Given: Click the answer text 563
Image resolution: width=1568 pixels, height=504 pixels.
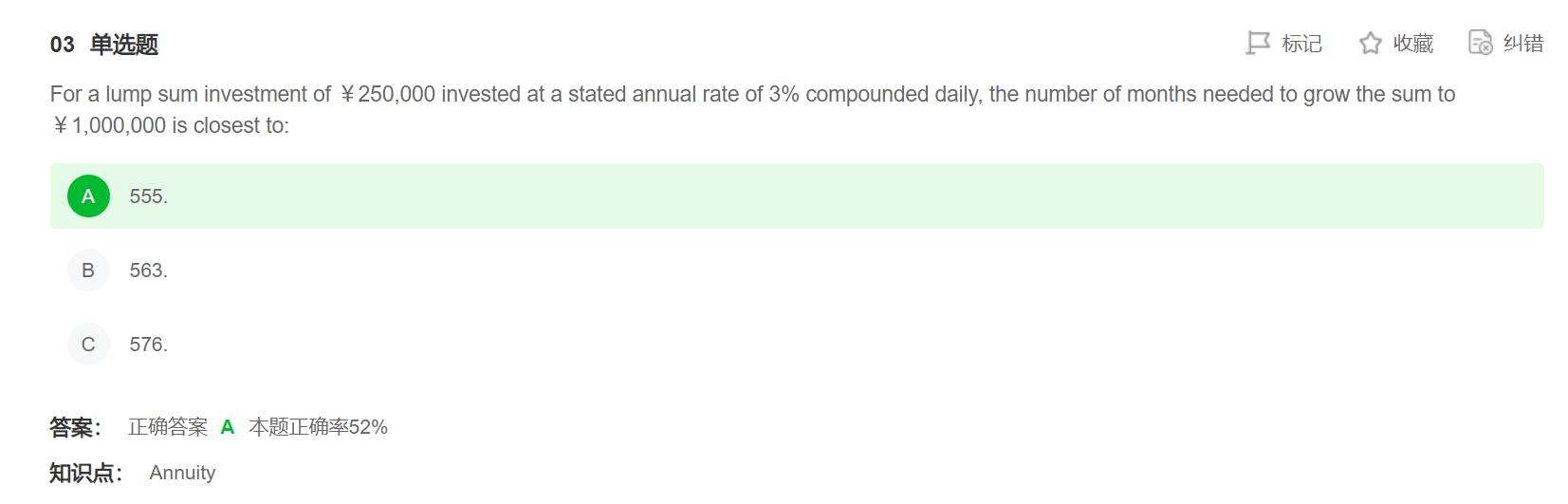Looking at the screenshot, I should (x=148, y=271).
